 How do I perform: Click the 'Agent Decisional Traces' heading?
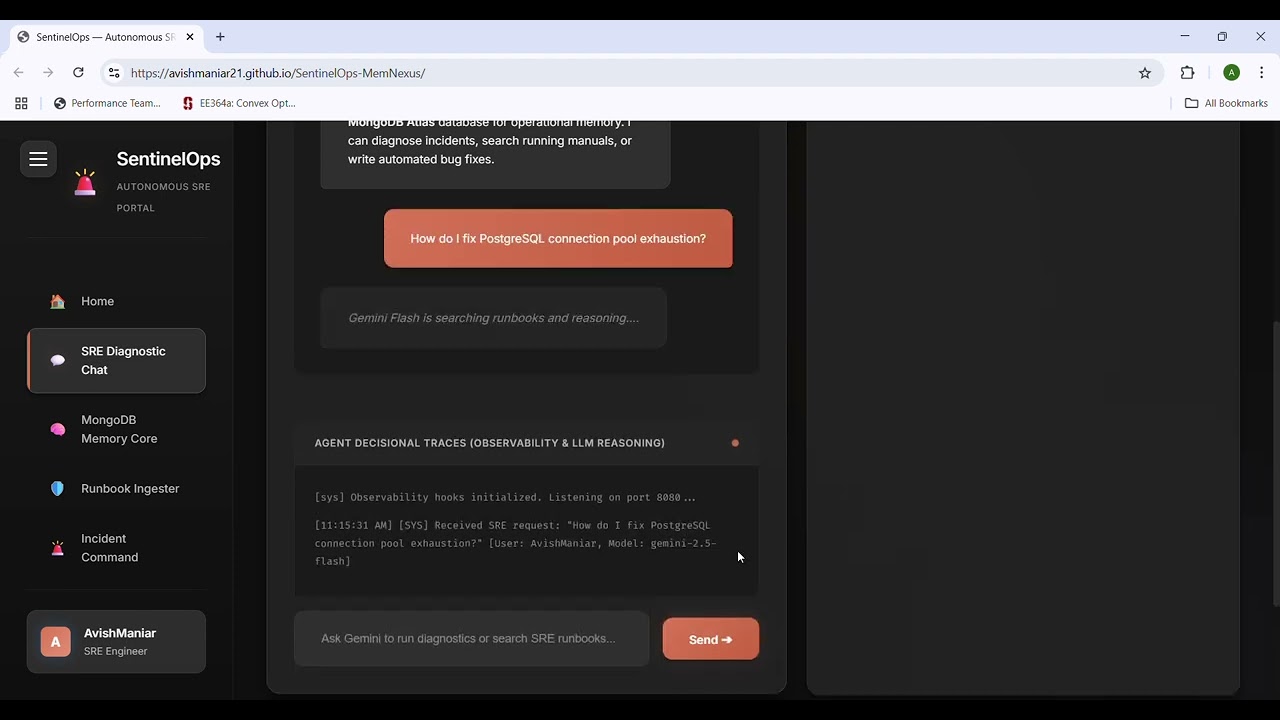pos(490,443)
